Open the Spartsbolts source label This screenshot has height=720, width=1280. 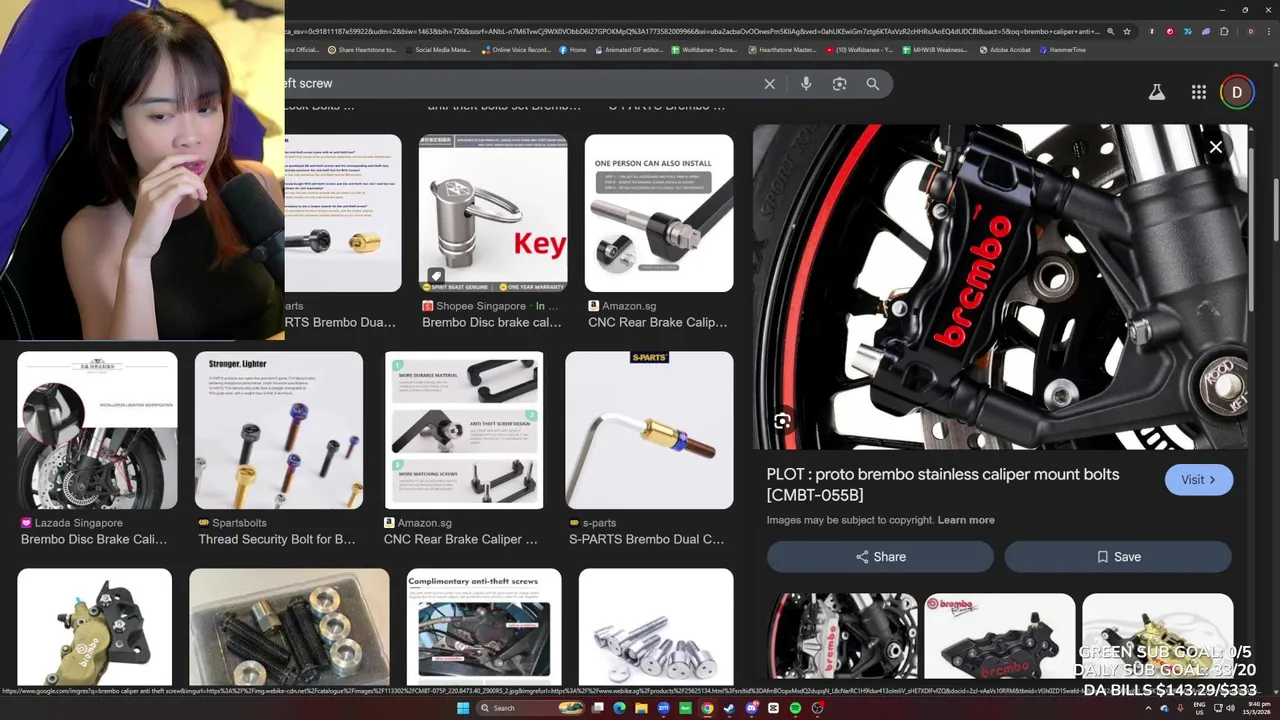click(x=232, y=523)
